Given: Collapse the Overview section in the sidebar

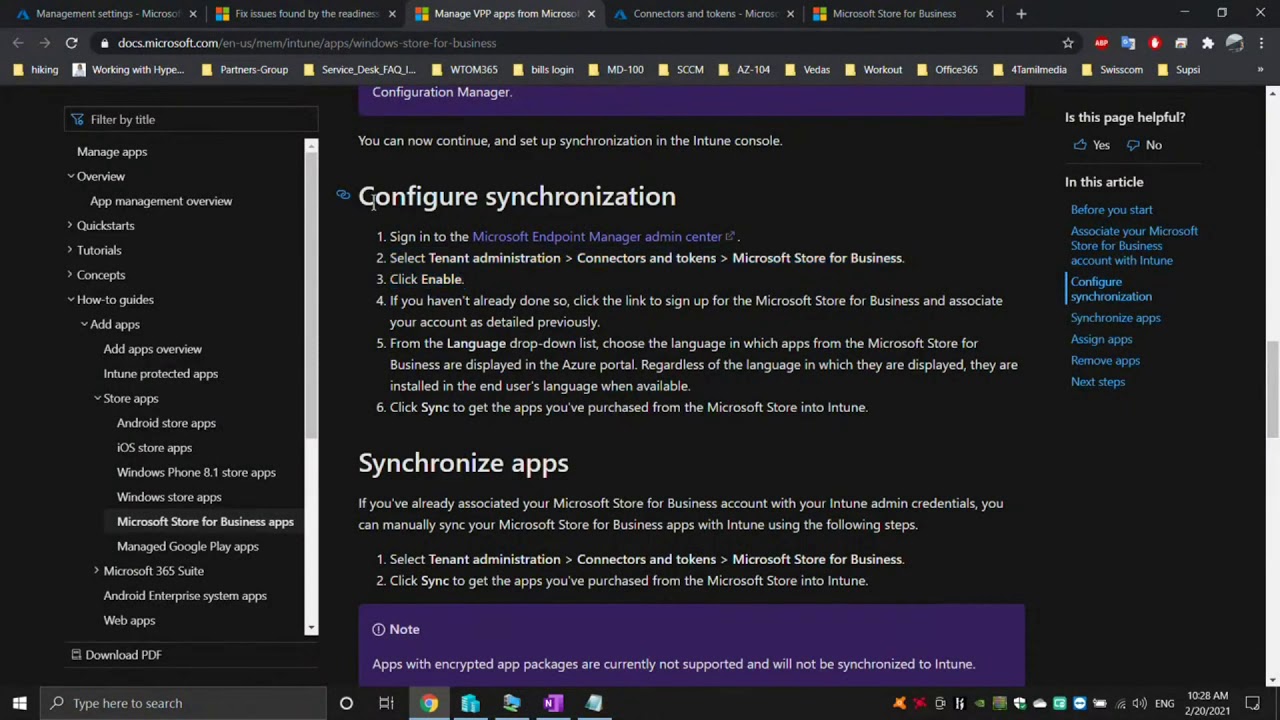Looking at the screenshot, I should (x=71, y=176).
